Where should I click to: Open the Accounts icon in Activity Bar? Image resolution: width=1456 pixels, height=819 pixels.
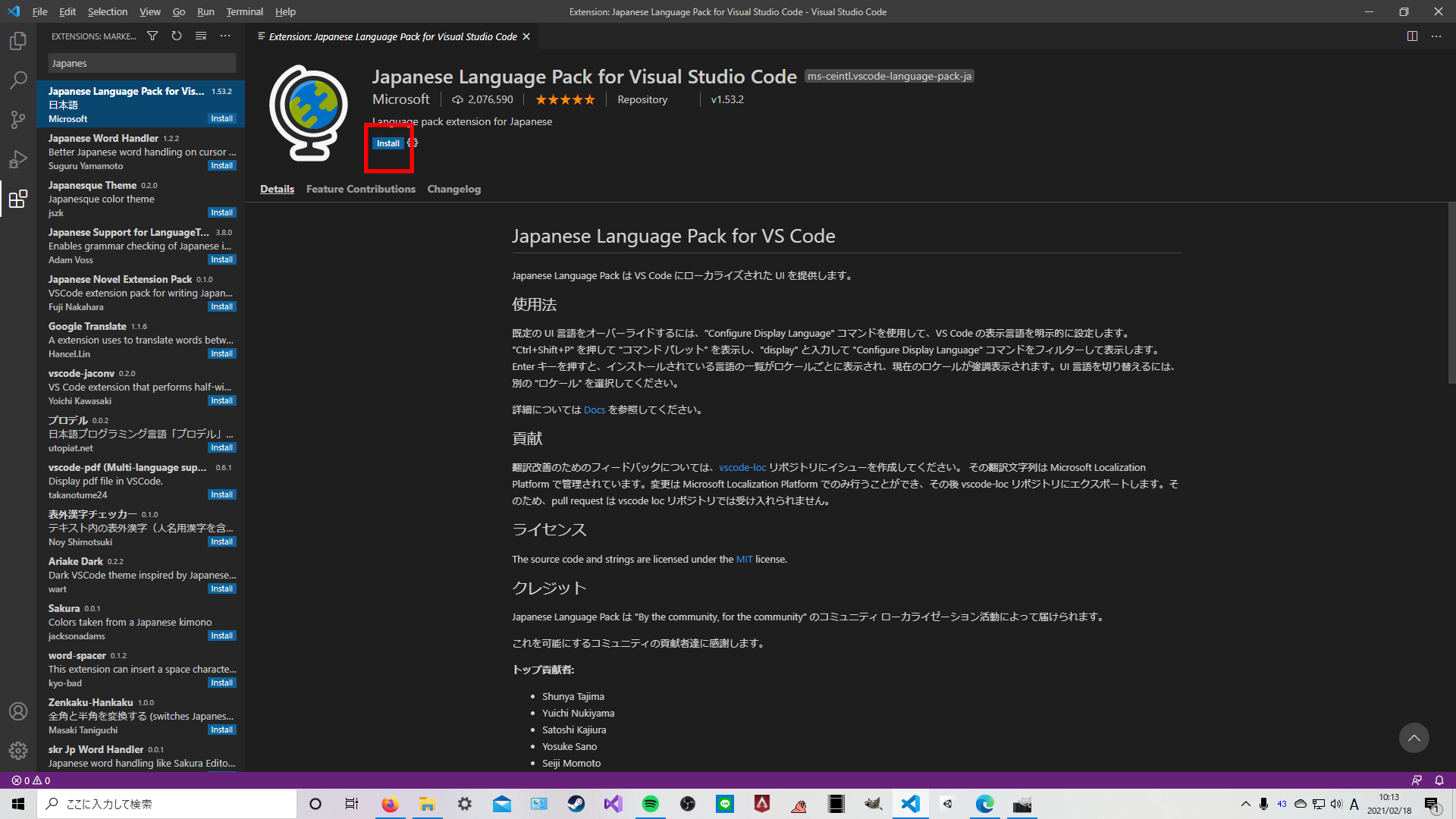click(x=18, y=711)
